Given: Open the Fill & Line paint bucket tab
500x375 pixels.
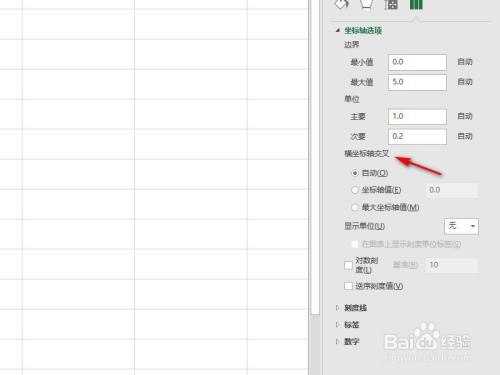Looking at the screenshot, I should tap(341, 5).
